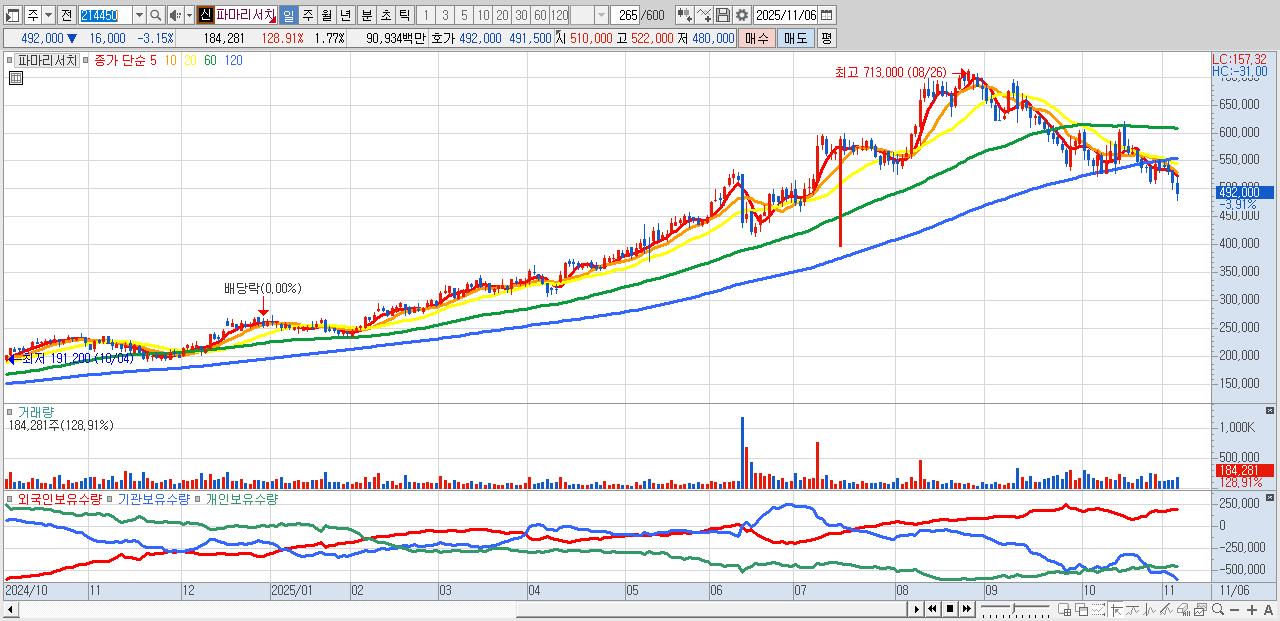Click the '전' button in top toolbar
1280x621 pixels.
(x=66, y=15)
